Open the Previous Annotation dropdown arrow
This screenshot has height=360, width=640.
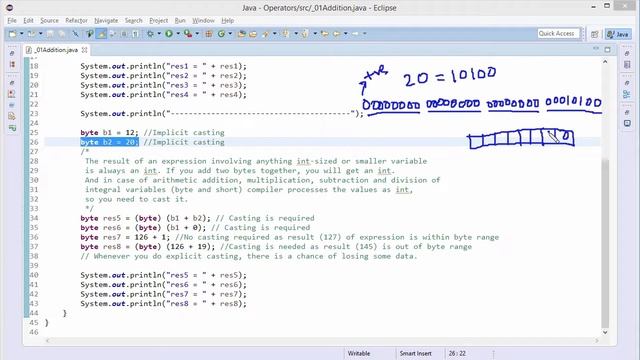[315, 34]
